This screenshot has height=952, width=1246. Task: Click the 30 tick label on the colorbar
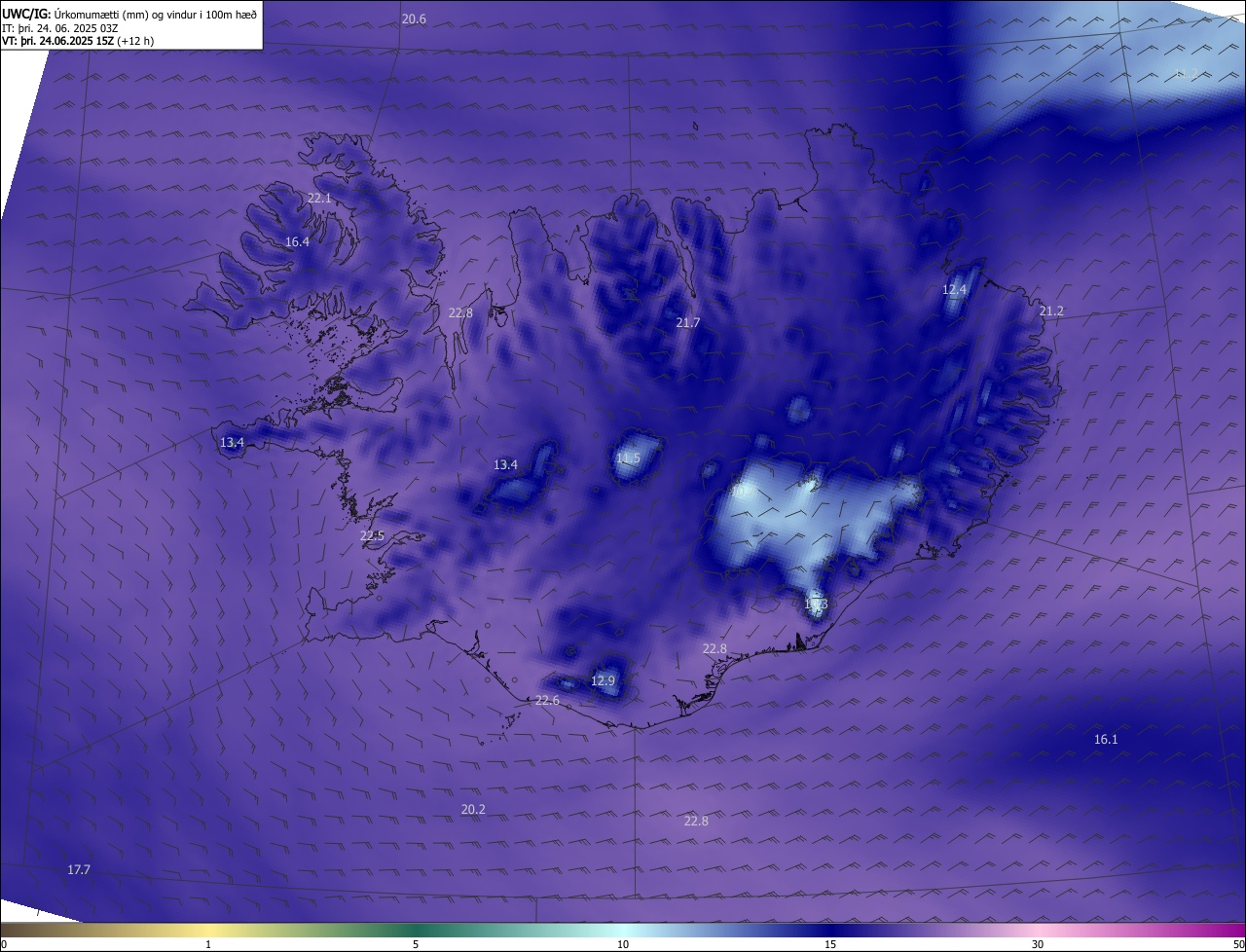point(1038,945)
